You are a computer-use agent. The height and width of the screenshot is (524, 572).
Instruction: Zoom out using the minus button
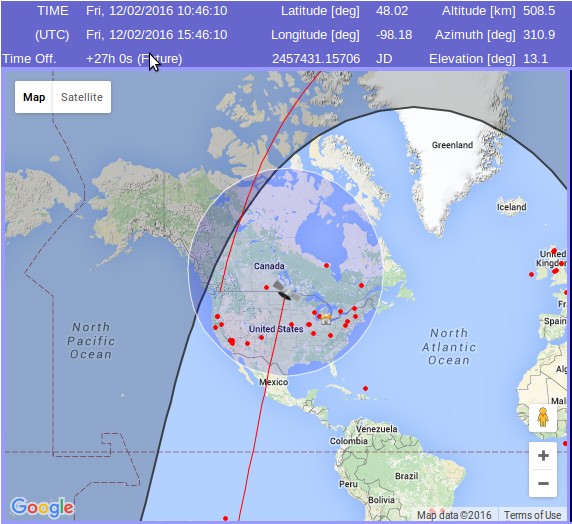pyautogui.click(x=543, y=483)
